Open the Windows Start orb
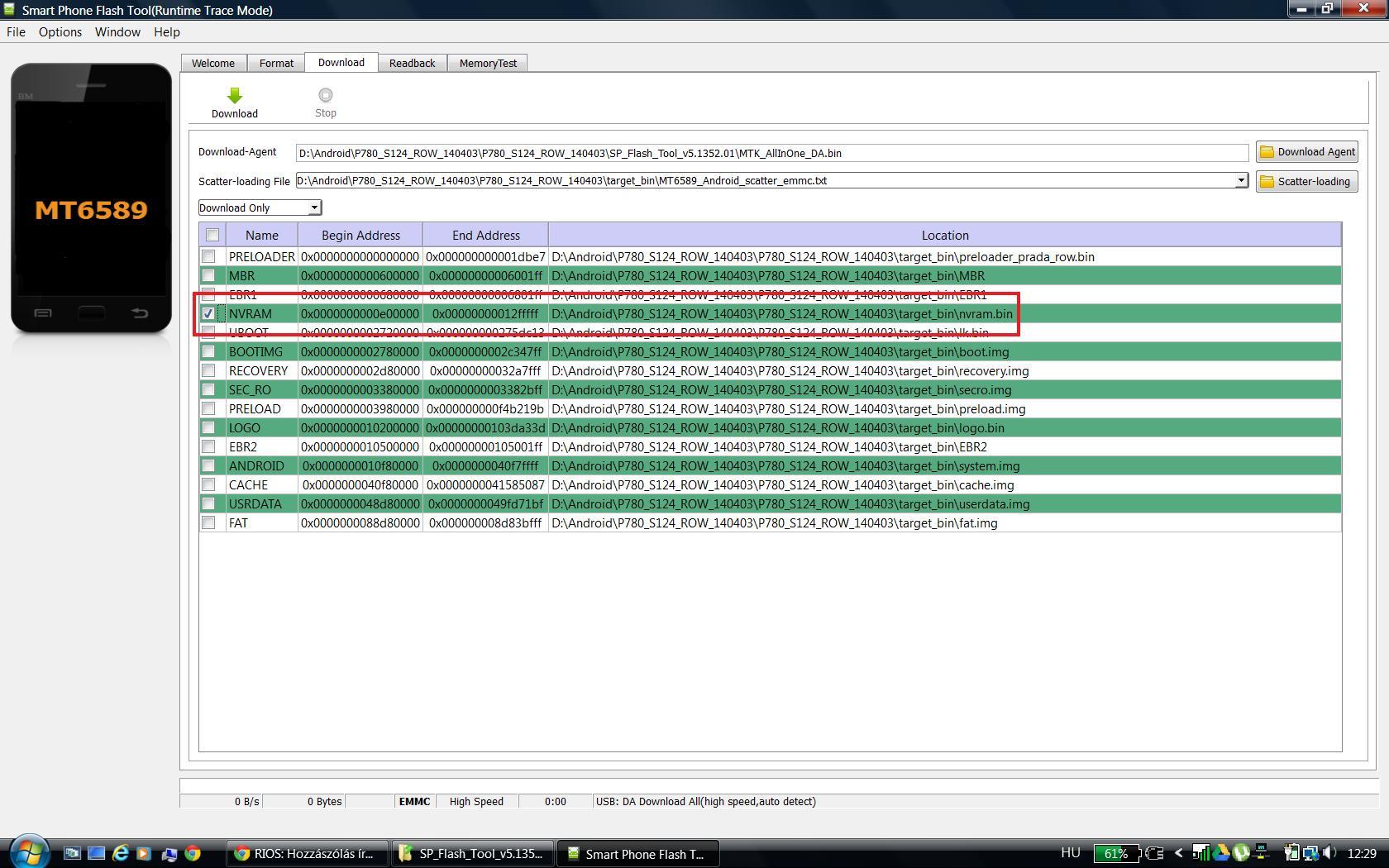 (x=29, y=851)
